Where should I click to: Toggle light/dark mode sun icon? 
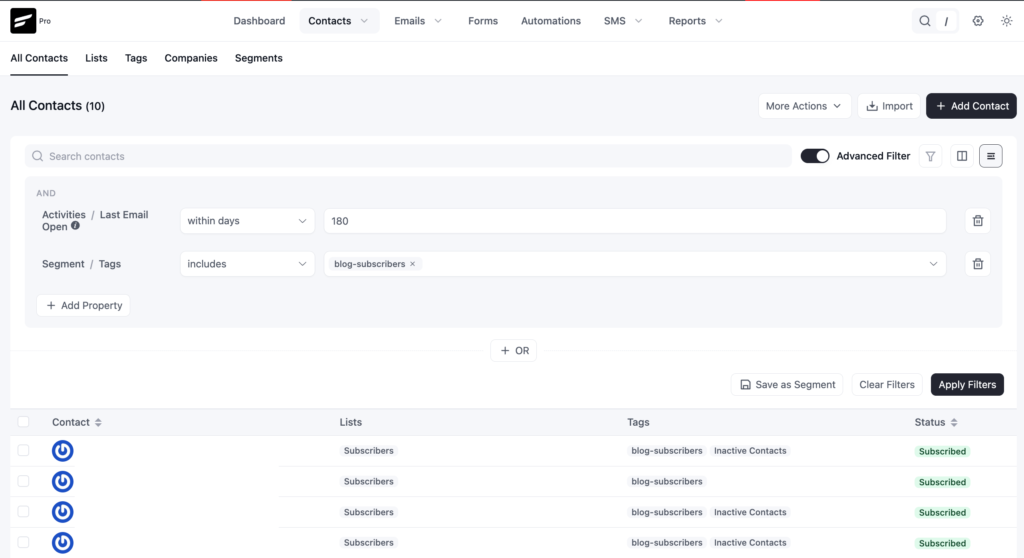(x=1006, y=21)
